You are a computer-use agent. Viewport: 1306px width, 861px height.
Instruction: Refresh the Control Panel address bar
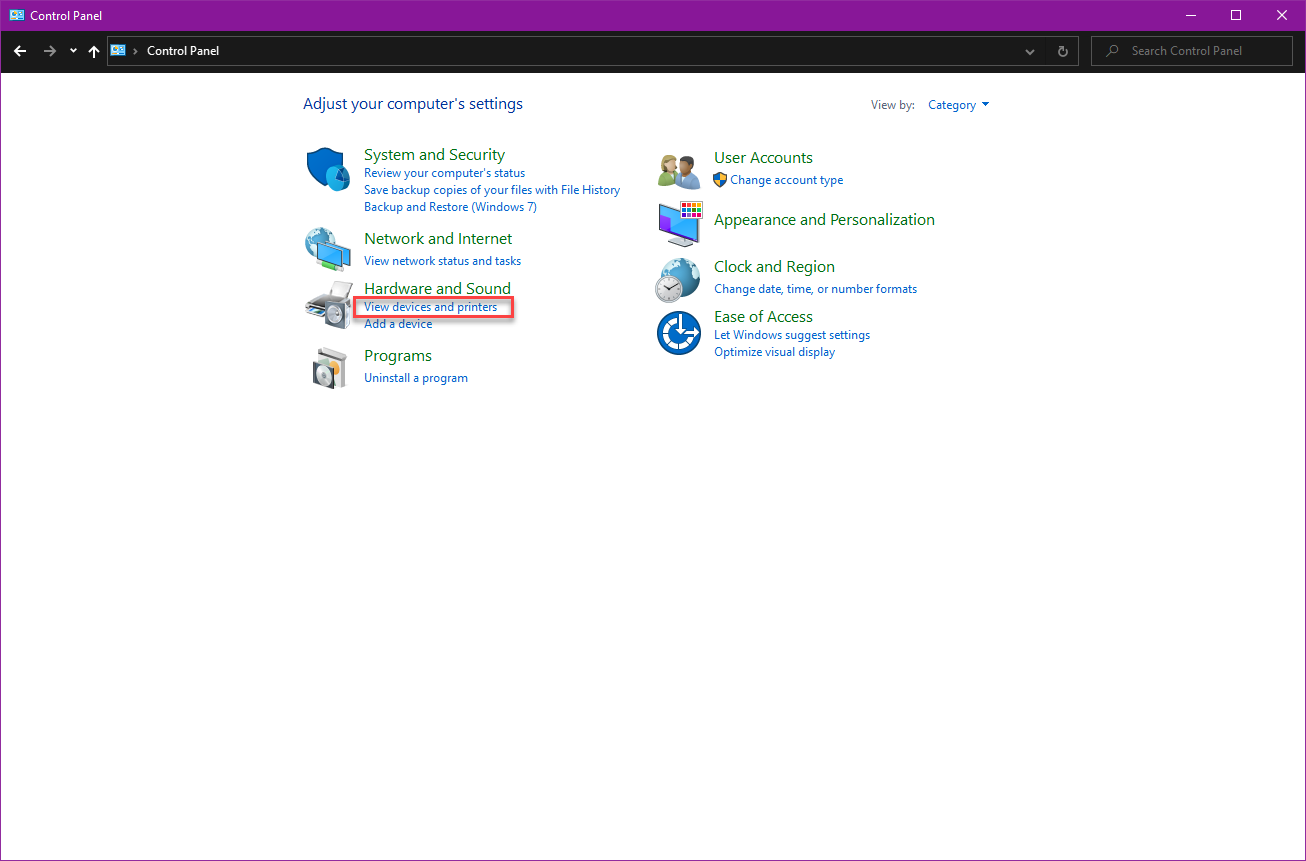point(1063,51)
